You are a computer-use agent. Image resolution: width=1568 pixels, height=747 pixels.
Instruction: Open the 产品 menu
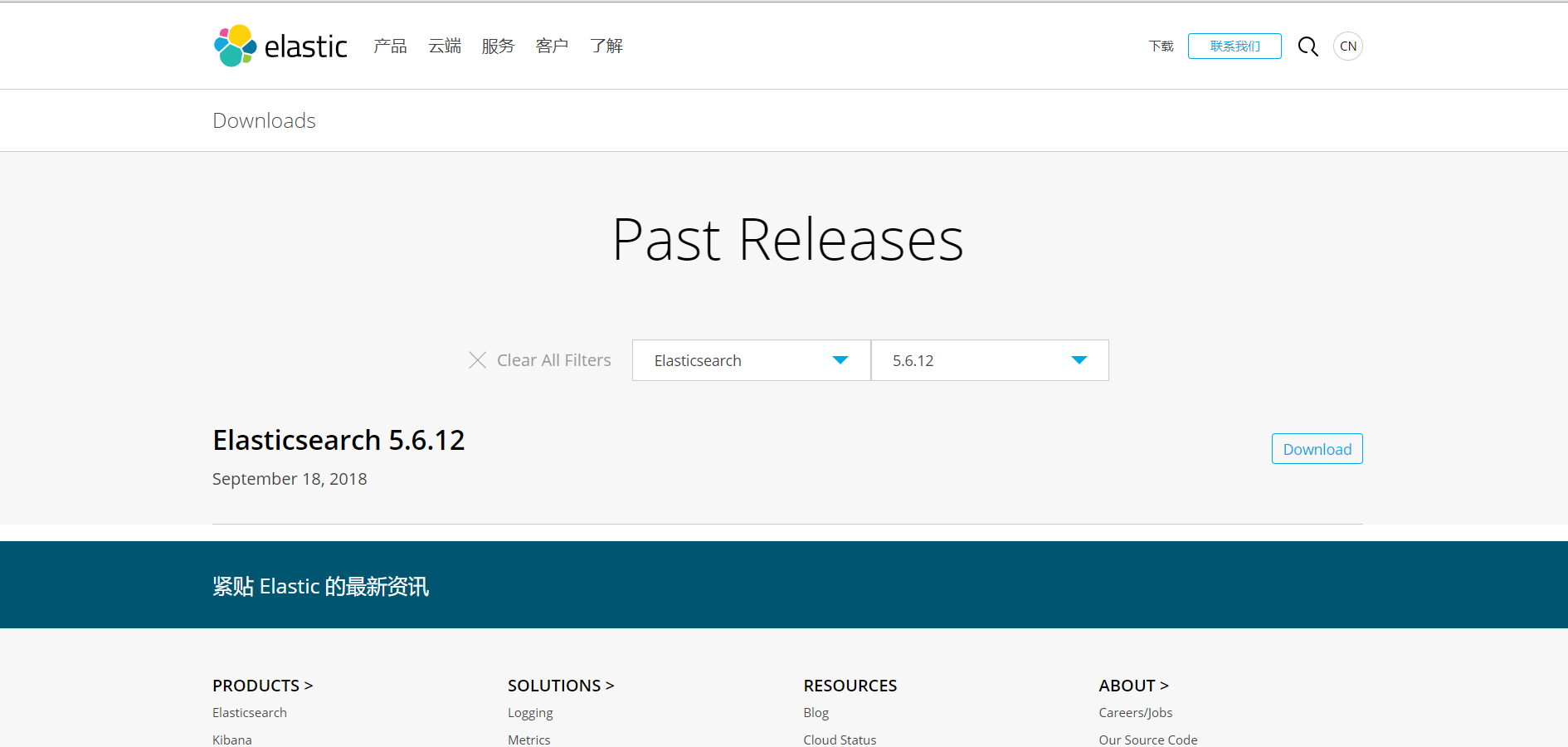tap(390, 46)
